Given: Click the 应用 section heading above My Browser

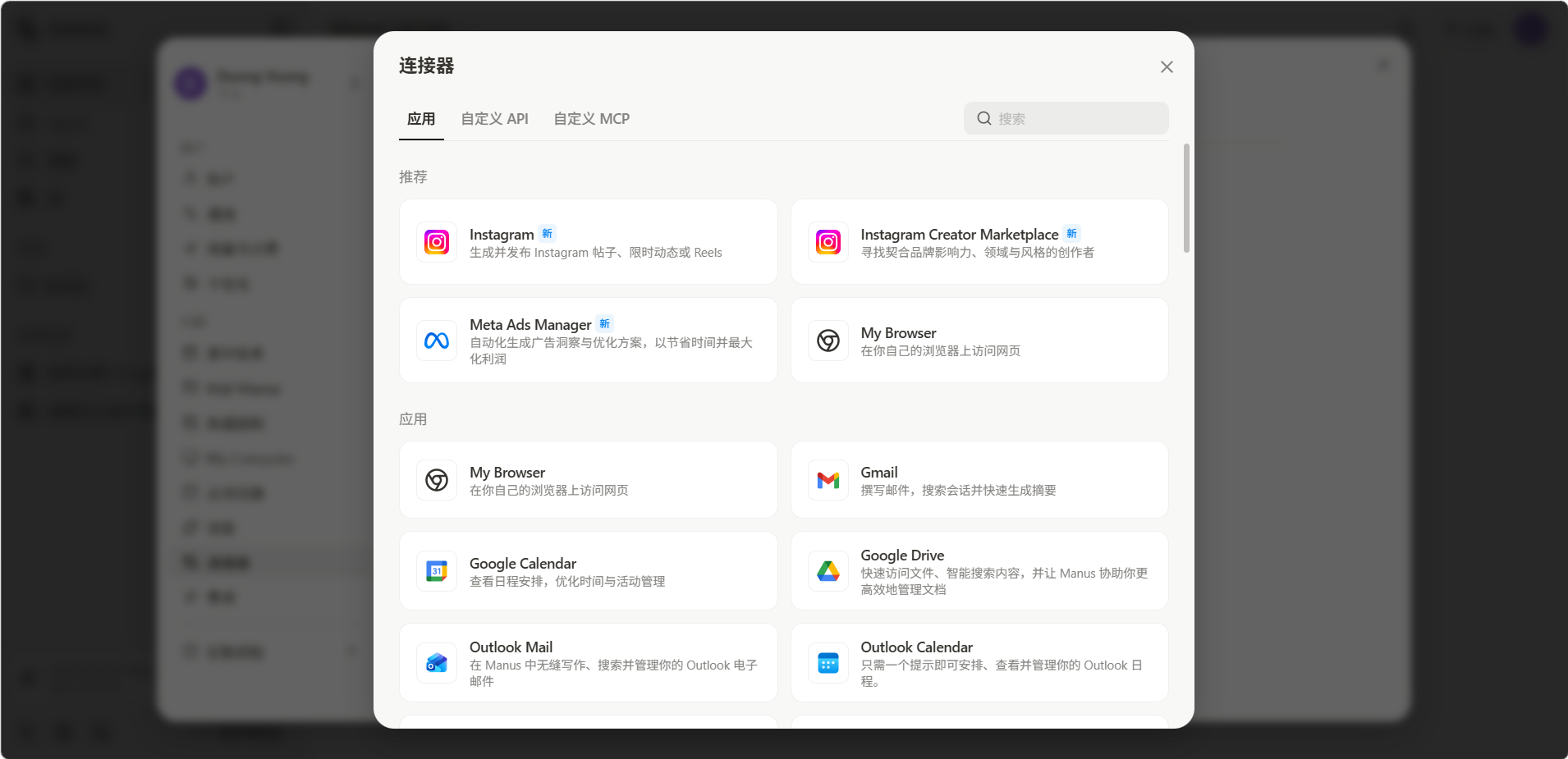Looking at the screenshot, I should coord(413,419).
